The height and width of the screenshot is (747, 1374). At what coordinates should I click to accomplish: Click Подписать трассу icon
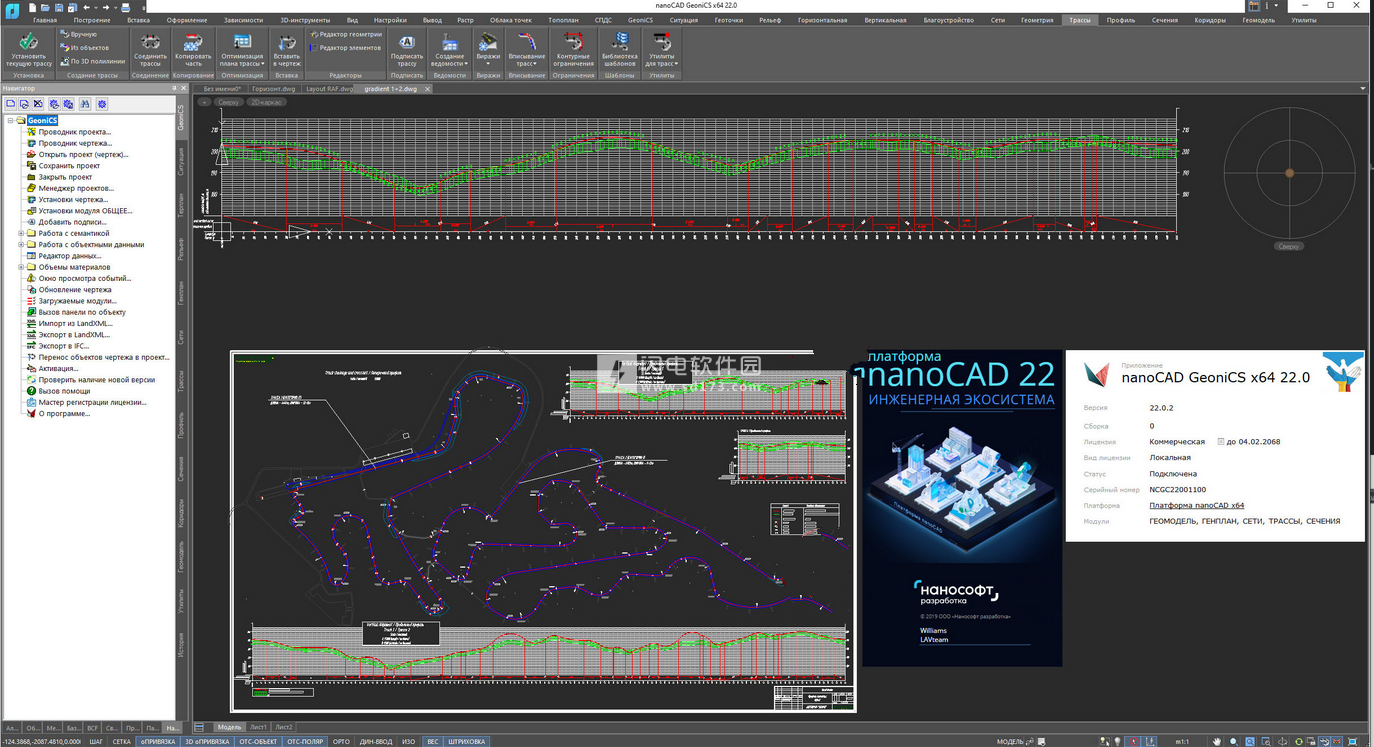tap(407, 48)
